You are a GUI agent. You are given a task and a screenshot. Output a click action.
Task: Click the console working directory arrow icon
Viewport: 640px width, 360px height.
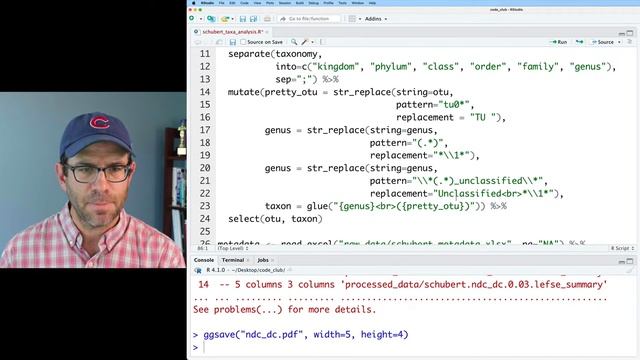point(289,270)
